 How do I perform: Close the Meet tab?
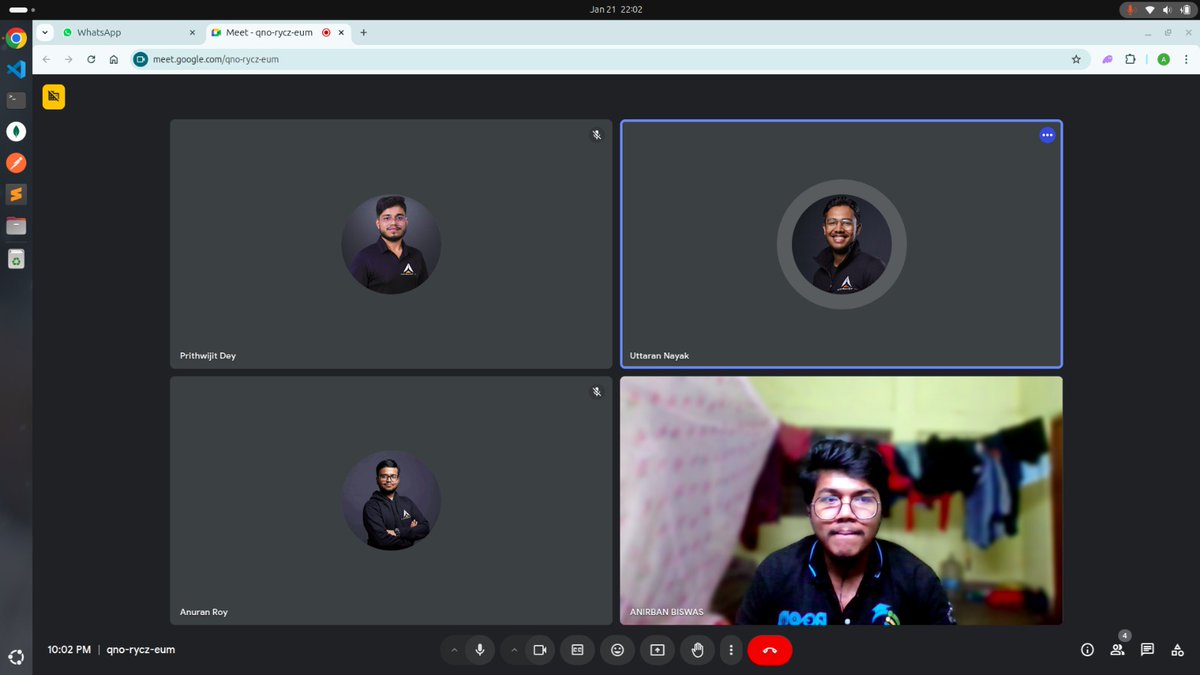point(341,32)
